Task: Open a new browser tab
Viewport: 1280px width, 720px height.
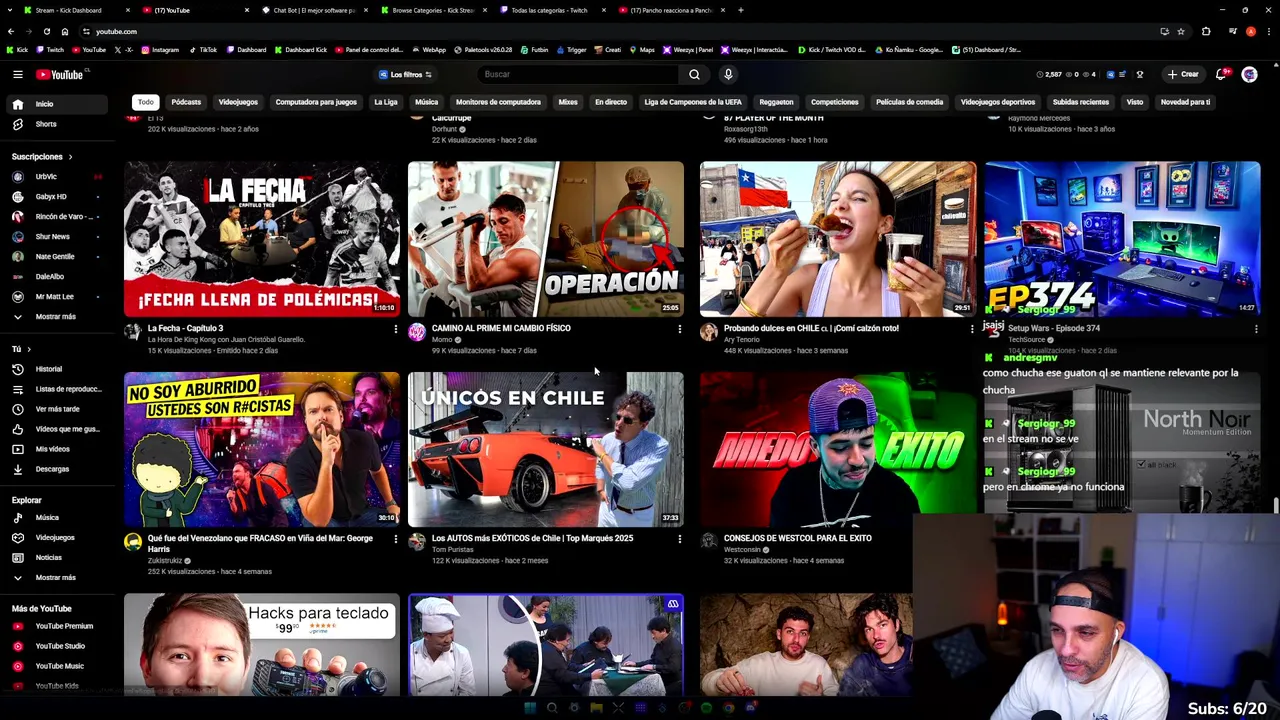Action: pos(740,10)
